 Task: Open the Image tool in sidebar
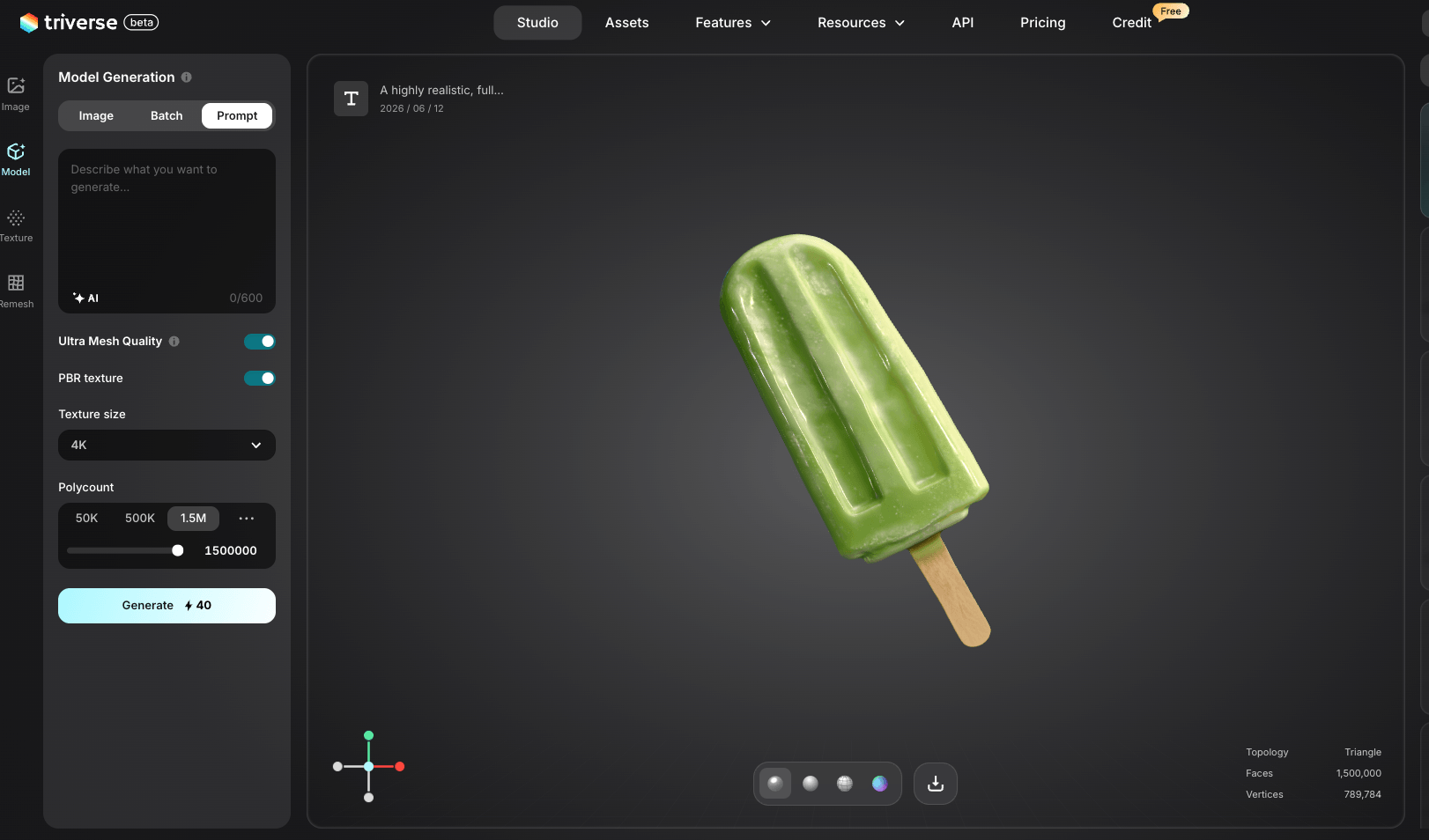pyautogui.click(x=16, y=94)
